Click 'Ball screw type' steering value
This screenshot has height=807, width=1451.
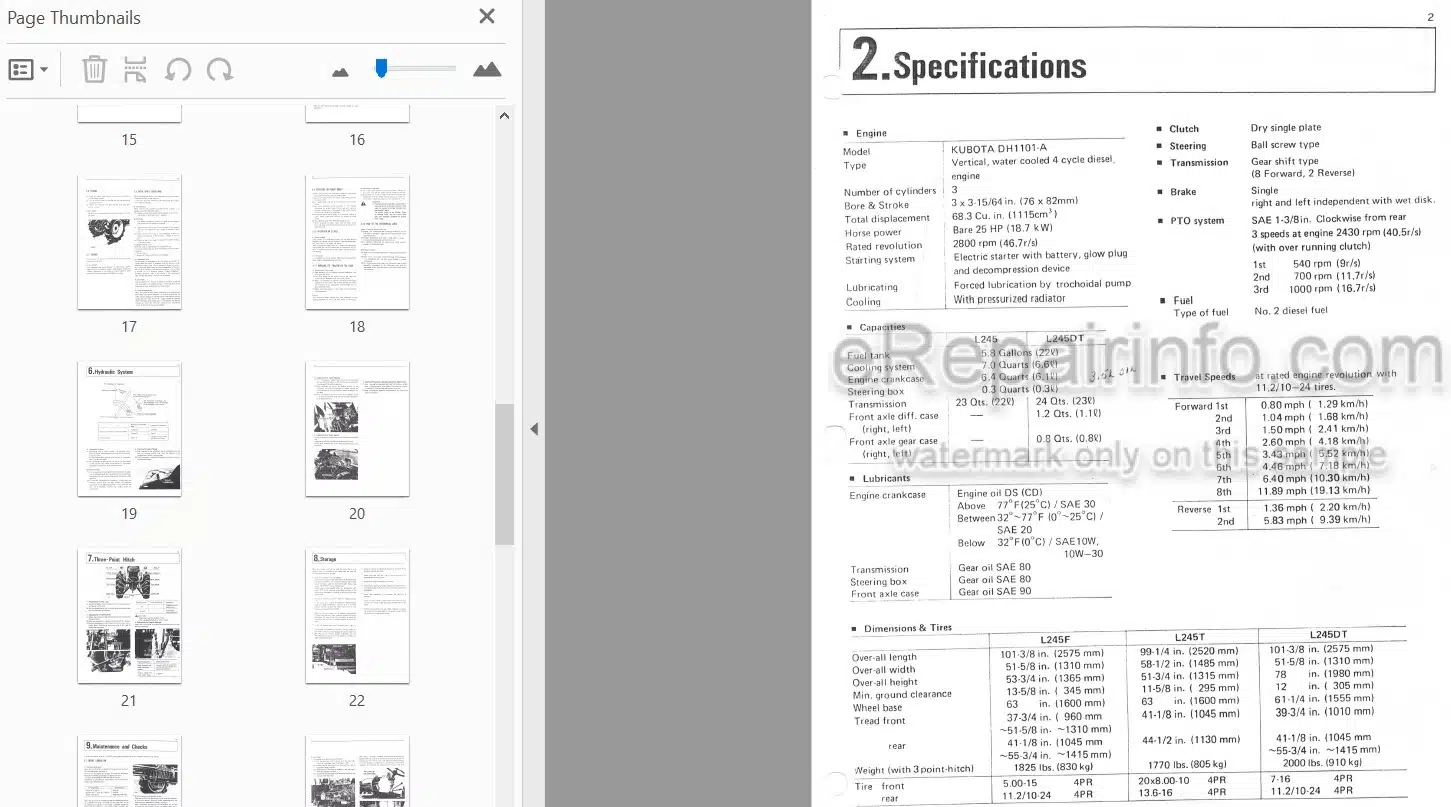1285,145
